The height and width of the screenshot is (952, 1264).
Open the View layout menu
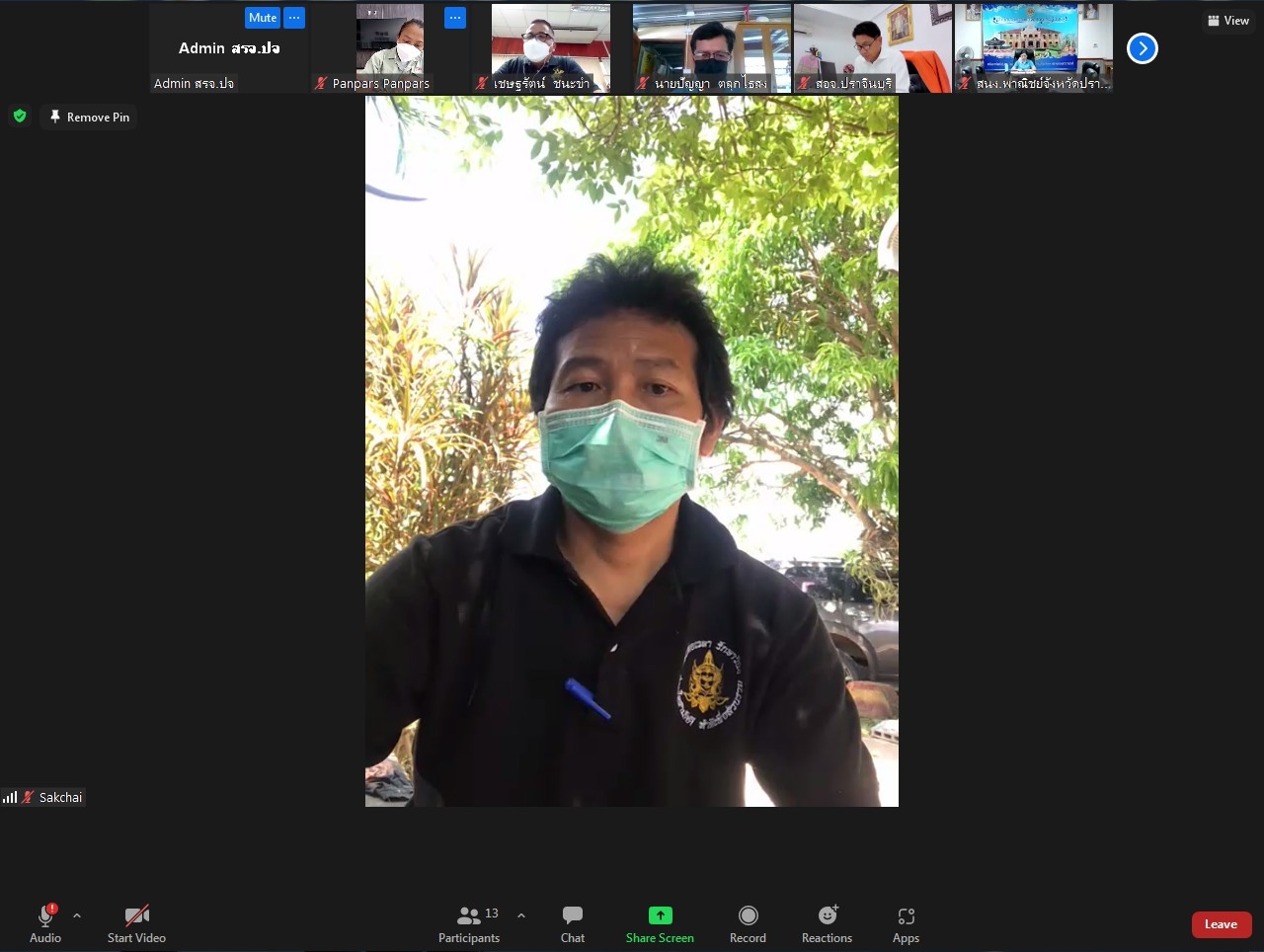coord(1227,20)
